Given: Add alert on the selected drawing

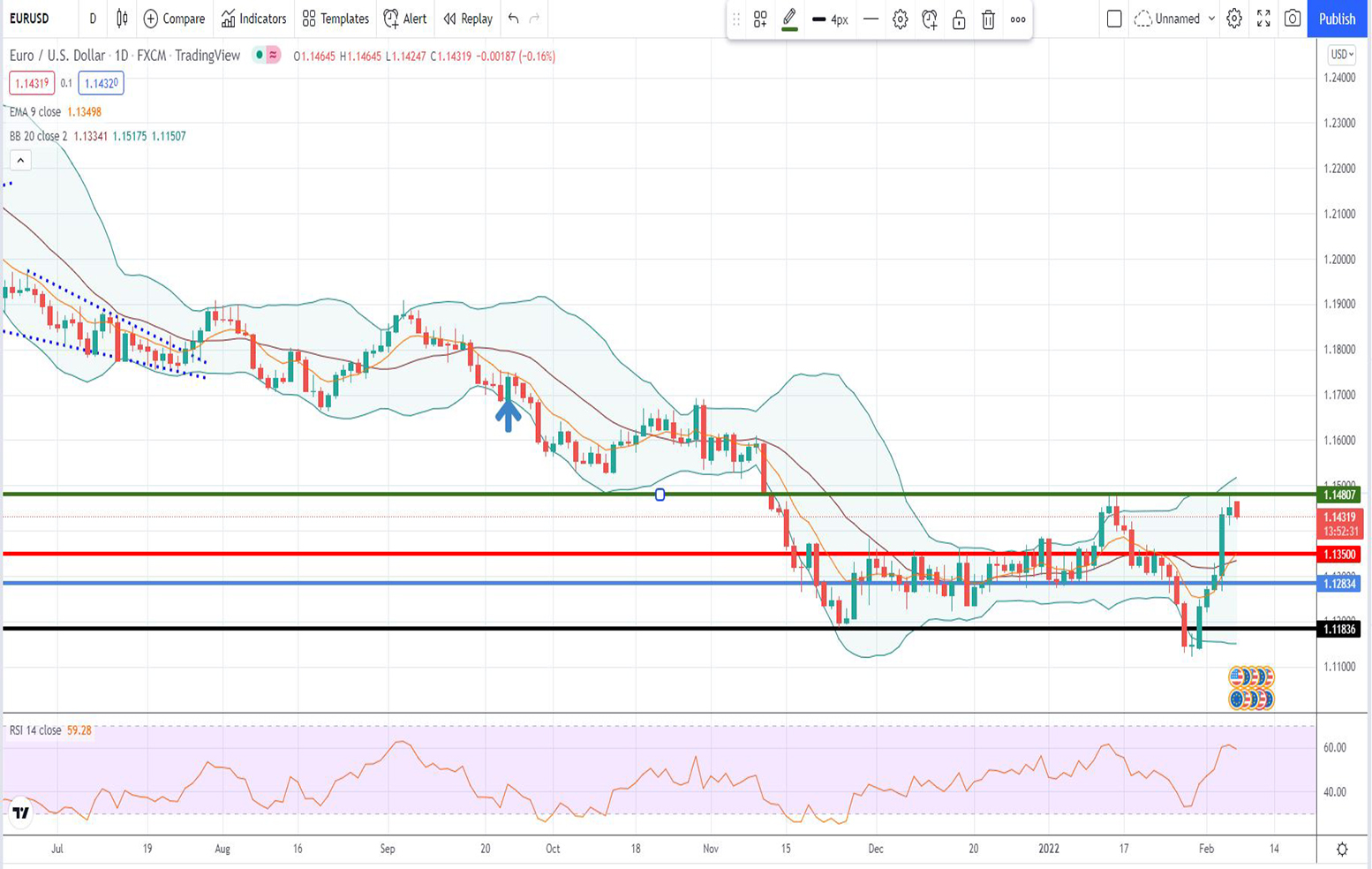Looking at the screenshot, I should (929, 19).
